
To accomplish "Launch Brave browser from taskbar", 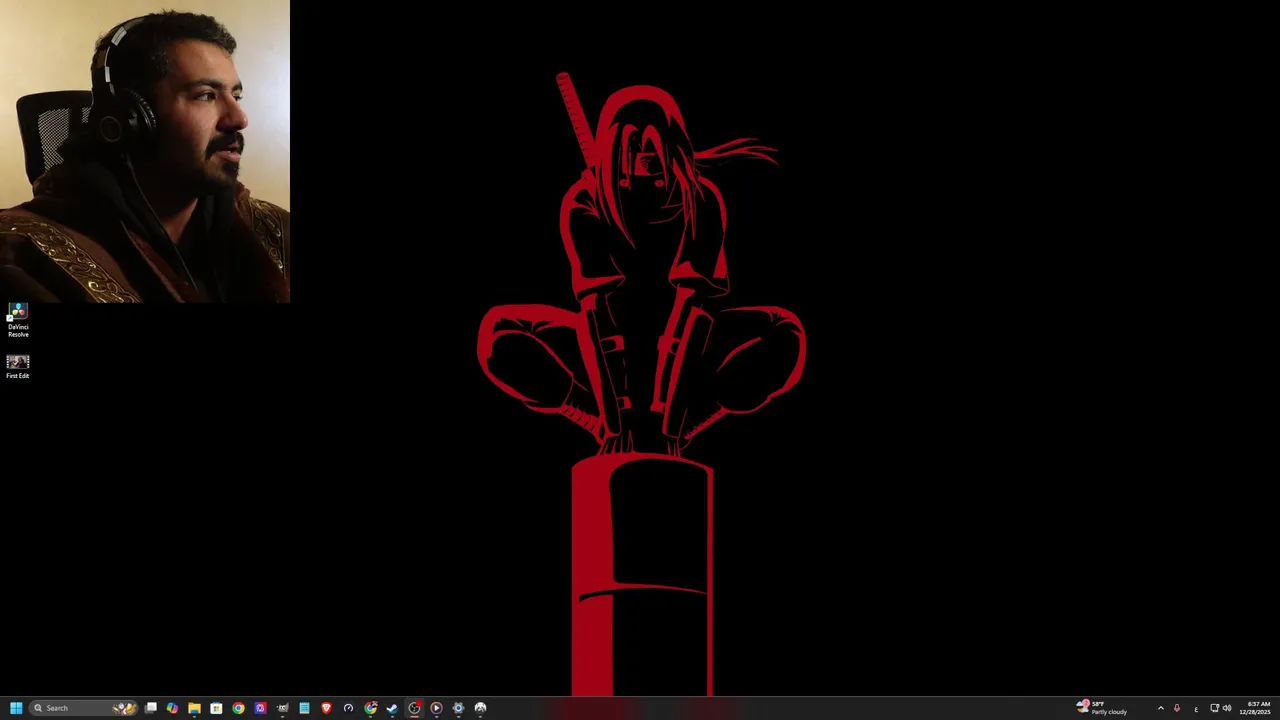I will (x=326, y=708).
